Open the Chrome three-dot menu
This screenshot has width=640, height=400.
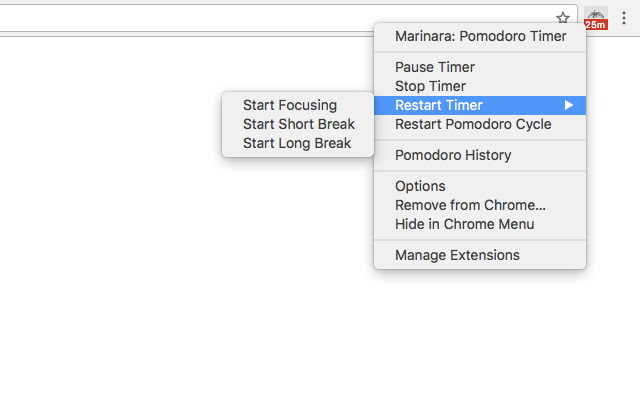point(624,18)
